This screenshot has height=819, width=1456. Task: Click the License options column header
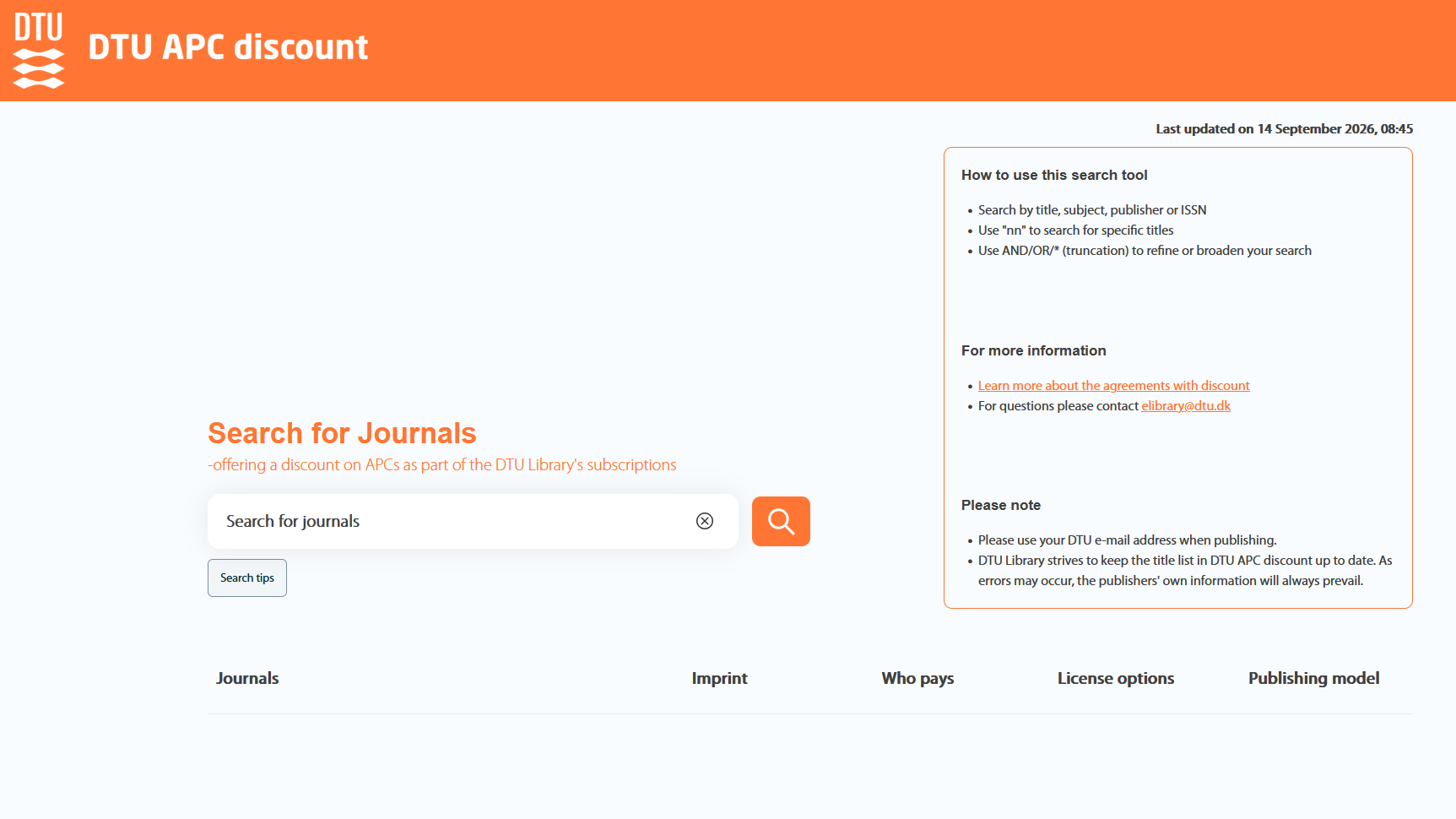(1116, 678)
